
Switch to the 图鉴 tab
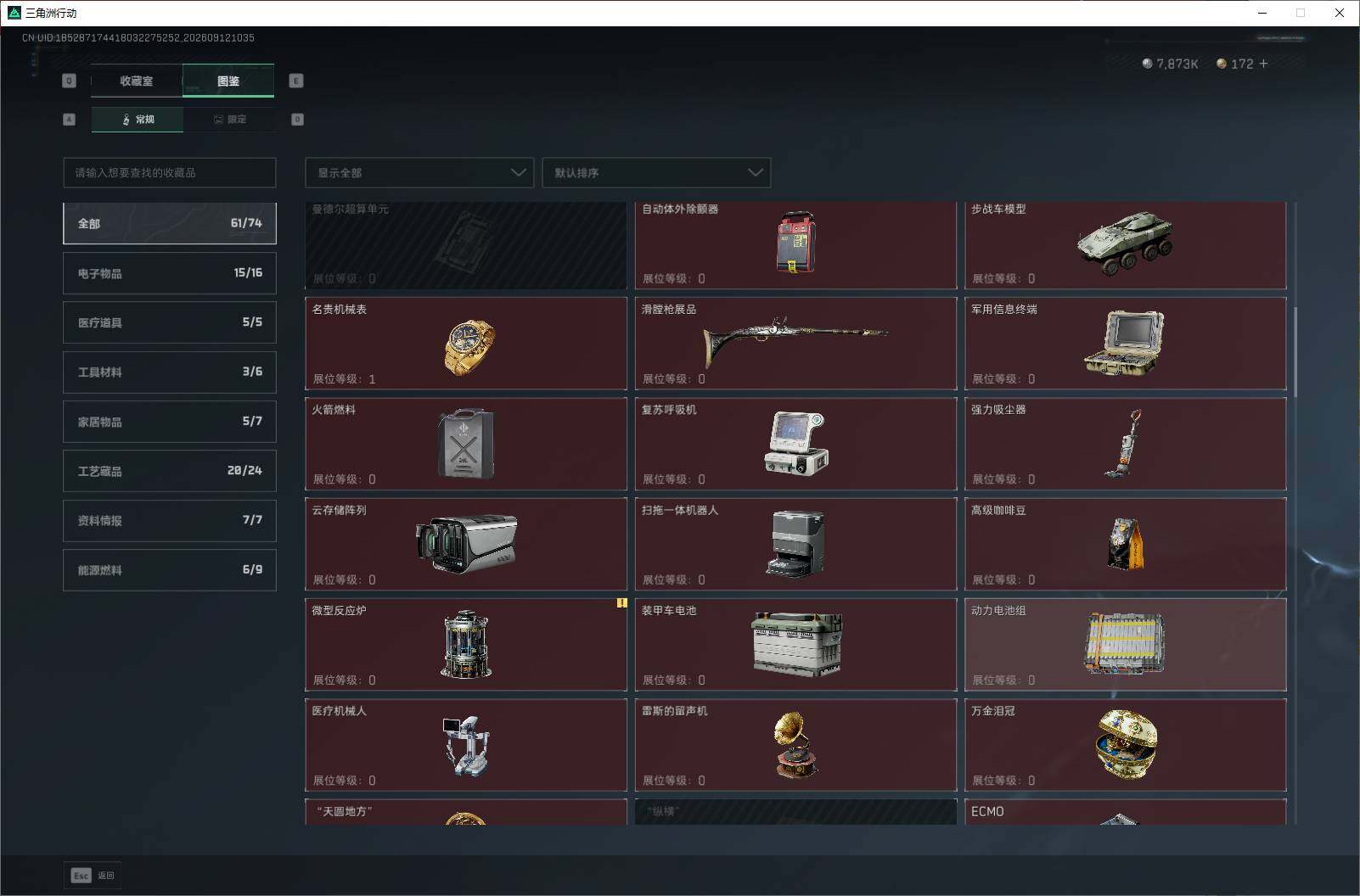click(x=228, y=81)
